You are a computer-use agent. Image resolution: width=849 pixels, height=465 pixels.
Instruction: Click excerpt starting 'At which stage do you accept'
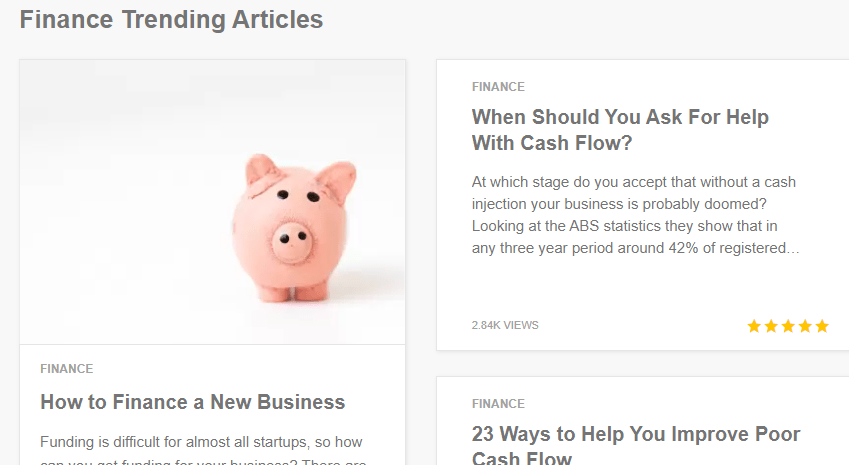point(635,215)
